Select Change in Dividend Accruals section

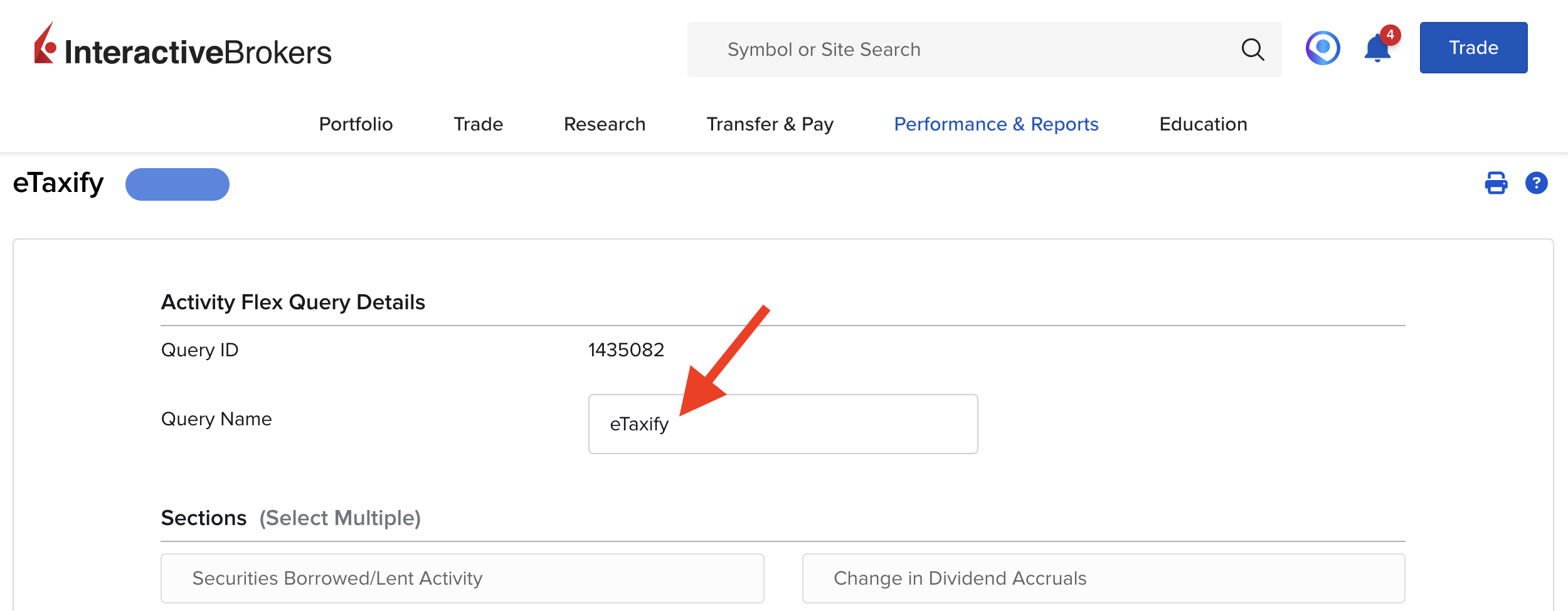1103,578
